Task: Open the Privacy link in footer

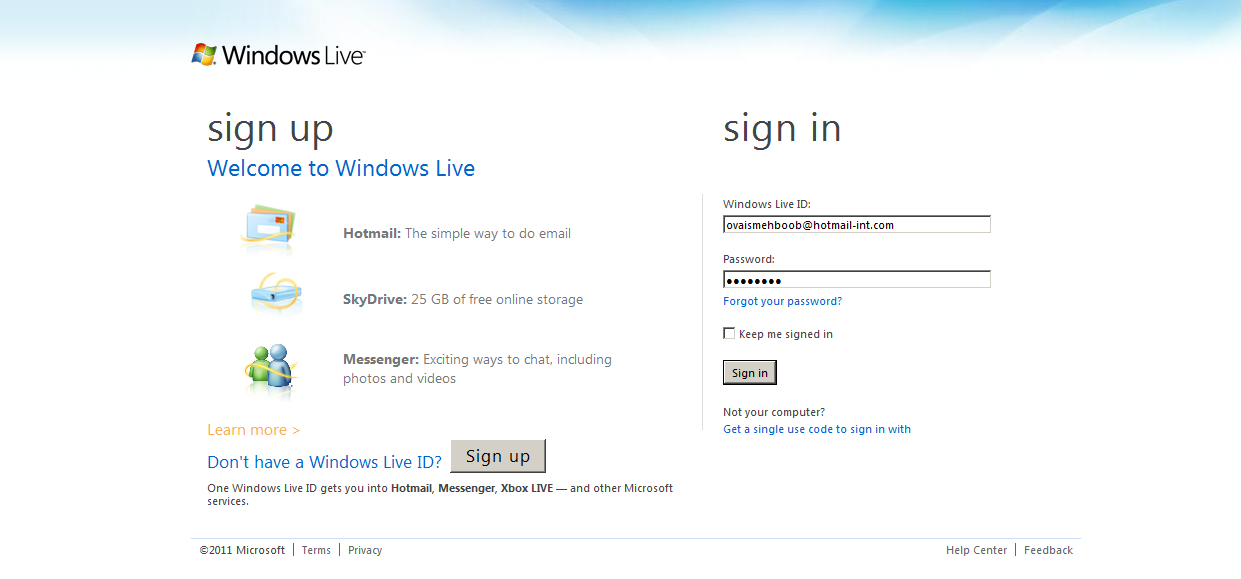Action: [365, 550]
